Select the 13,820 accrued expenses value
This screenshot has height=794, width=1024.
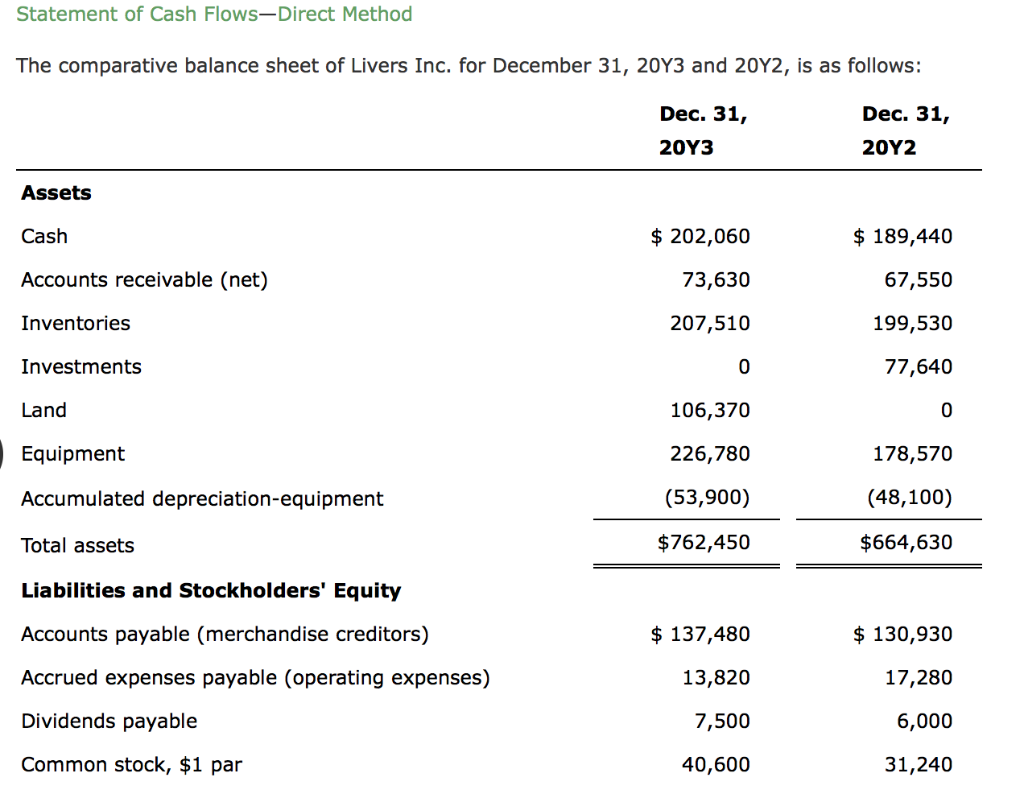point(716,678)
